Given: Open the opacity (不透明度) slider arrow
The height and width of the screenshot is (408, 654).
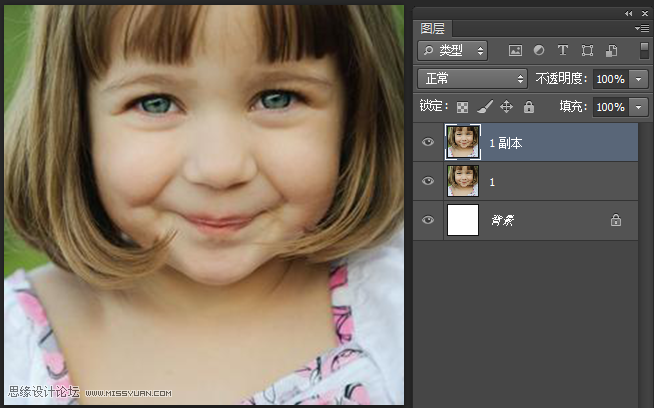Looking at the screenshot, I should (639, 79).
